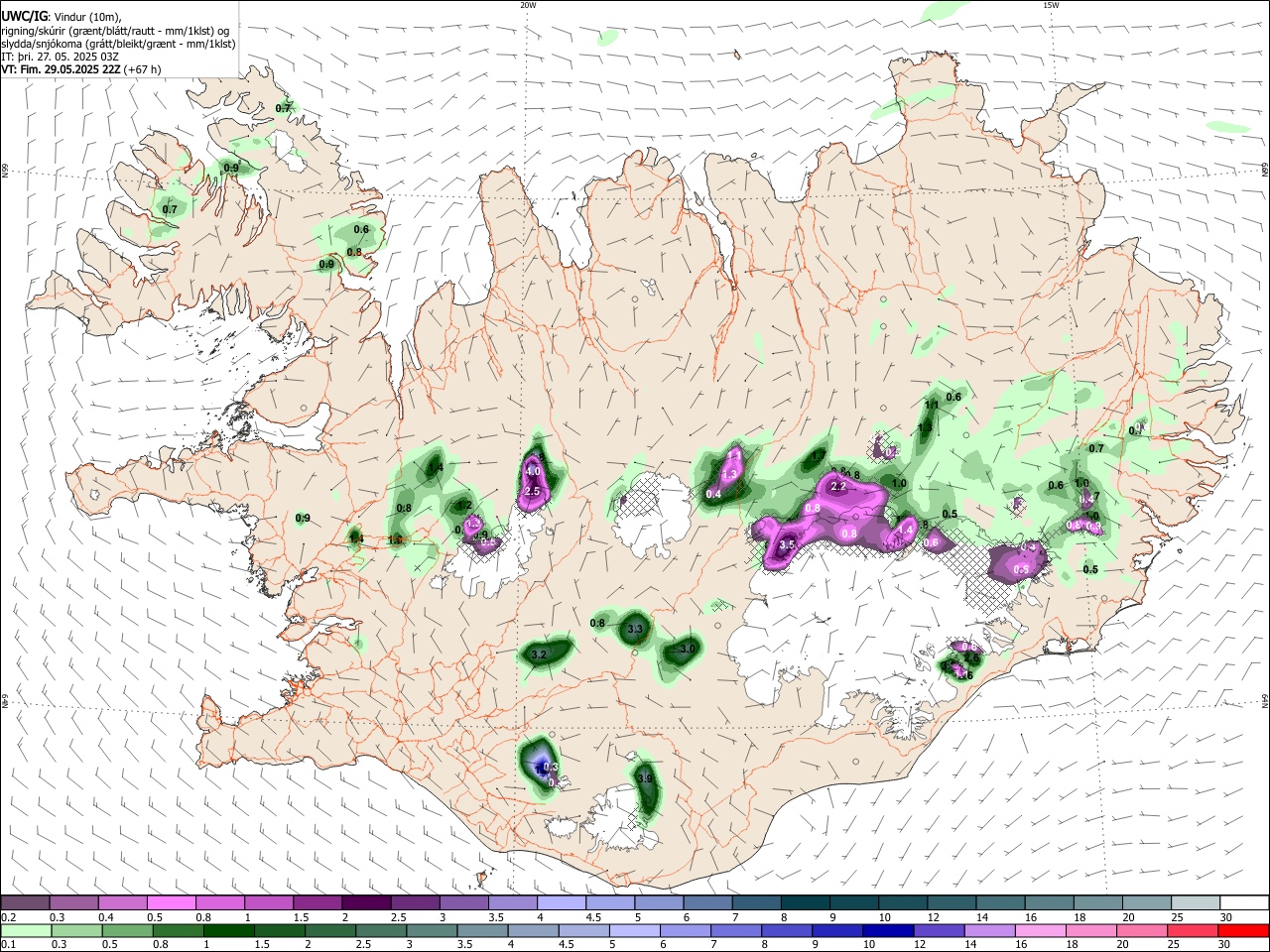Select the white swatch ending the snow scale

tap(1244, 903)
